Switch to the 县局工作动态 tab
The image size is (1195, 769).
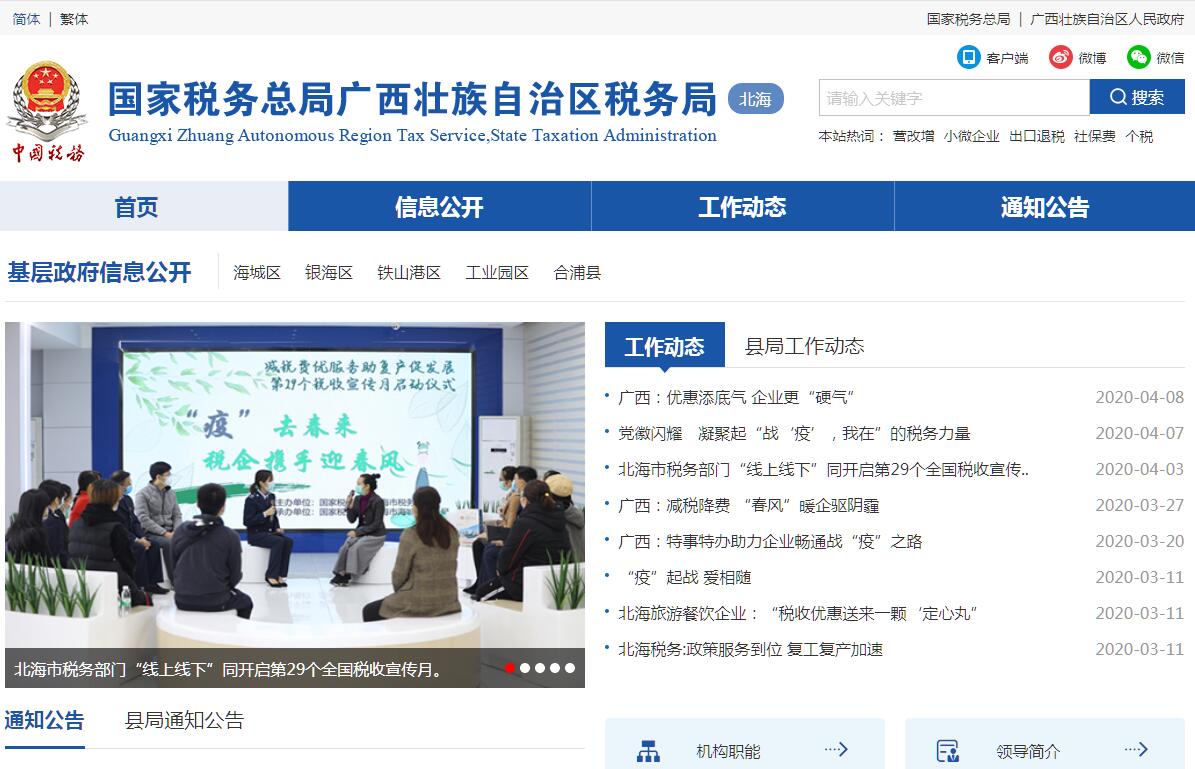pos(804,346)
